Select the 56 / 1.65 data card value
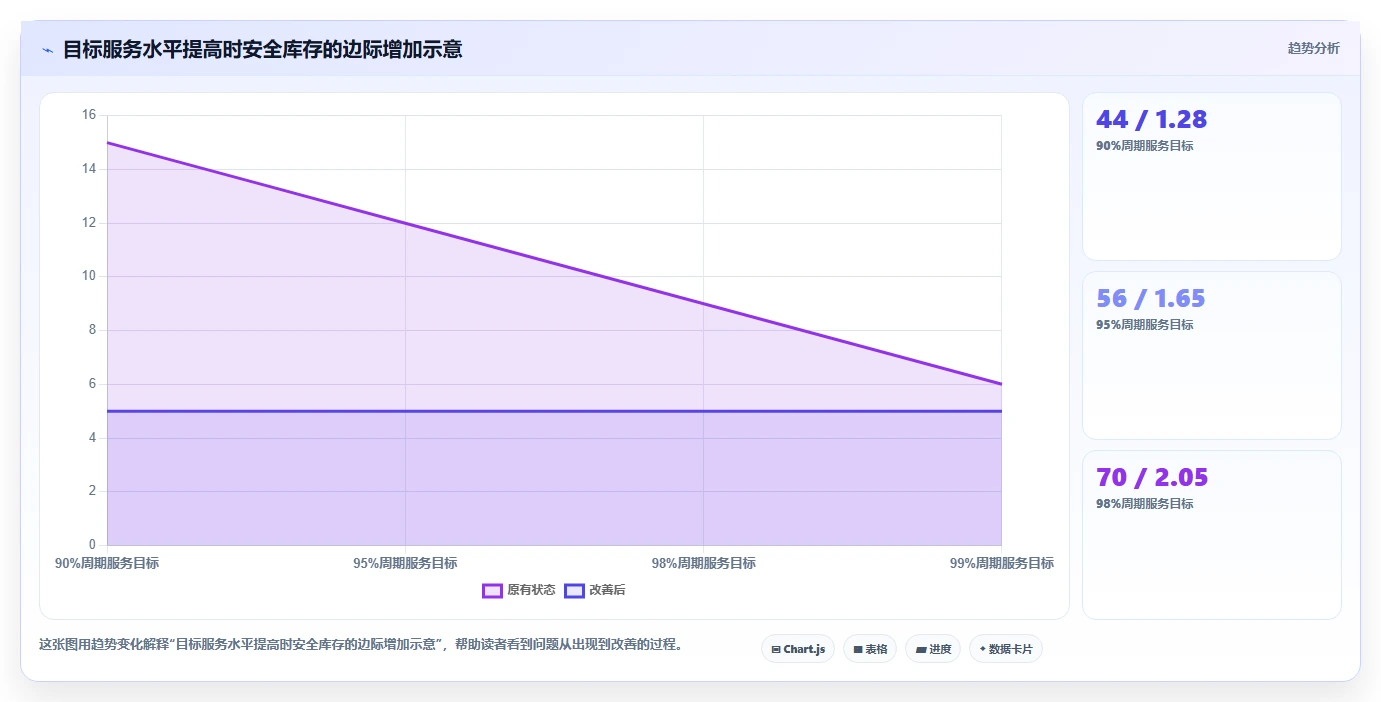 click(x=1150, y=298)
